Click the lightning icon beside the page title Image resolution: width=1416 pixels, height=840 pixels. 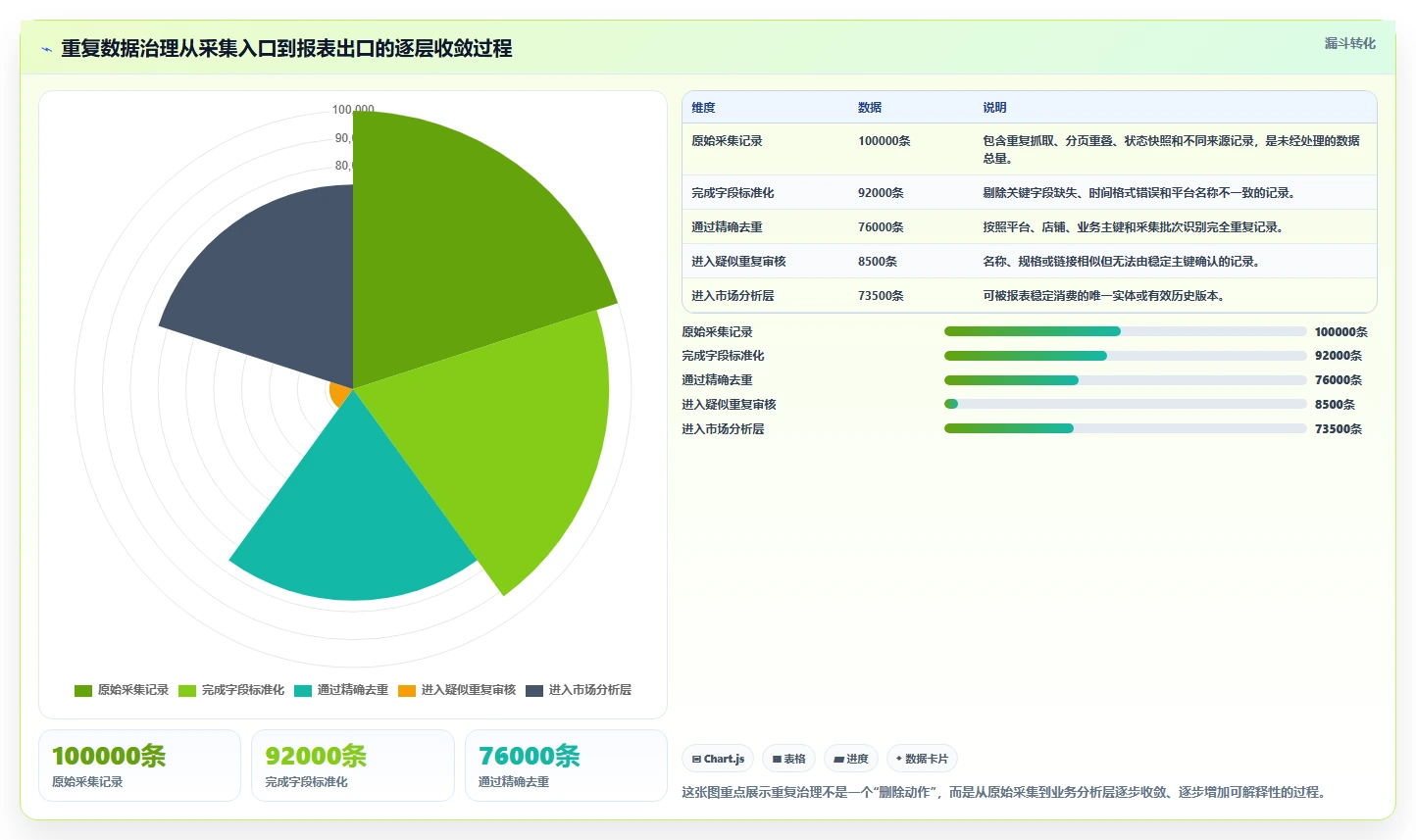click(46, 49)
